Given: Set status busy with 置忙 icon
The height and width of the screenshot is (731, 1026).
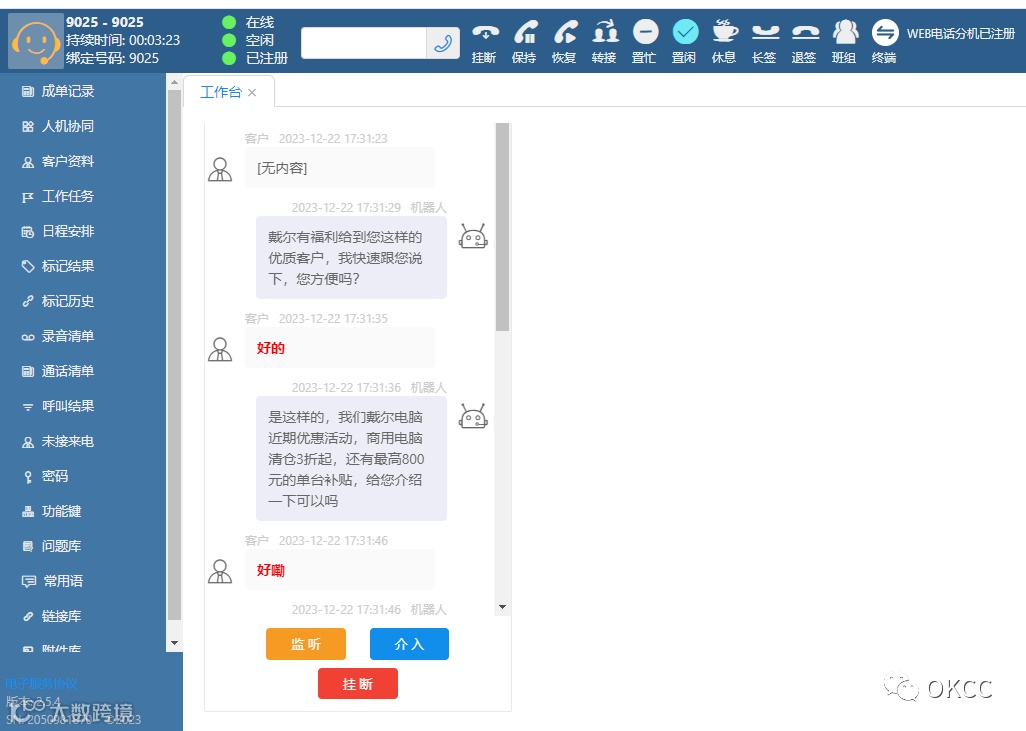Looking at the screenshot, I should click(645, 32).
